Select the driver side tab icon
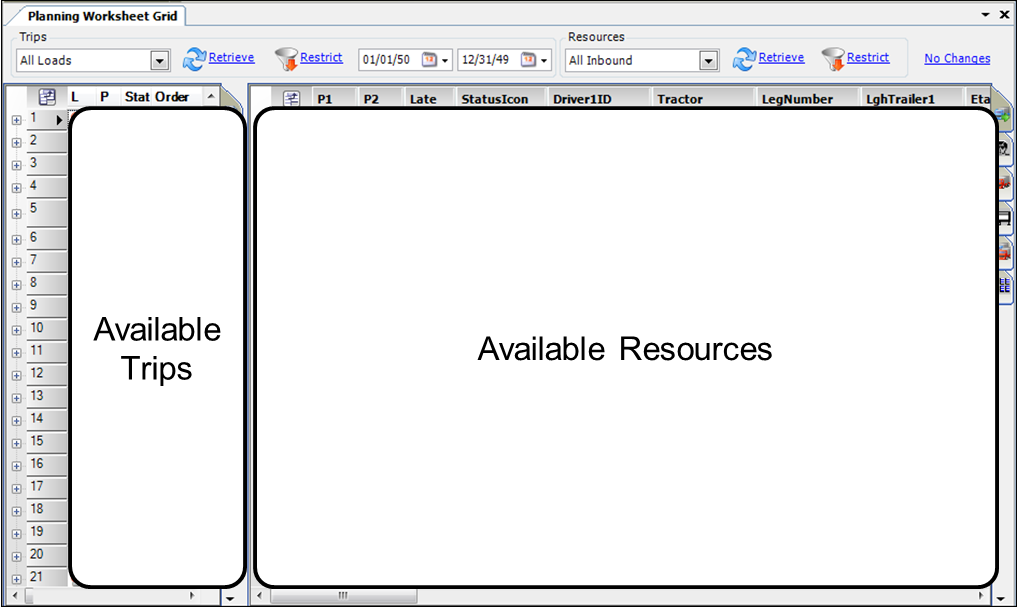The image size is (1017, 608). pos(1003,149)
